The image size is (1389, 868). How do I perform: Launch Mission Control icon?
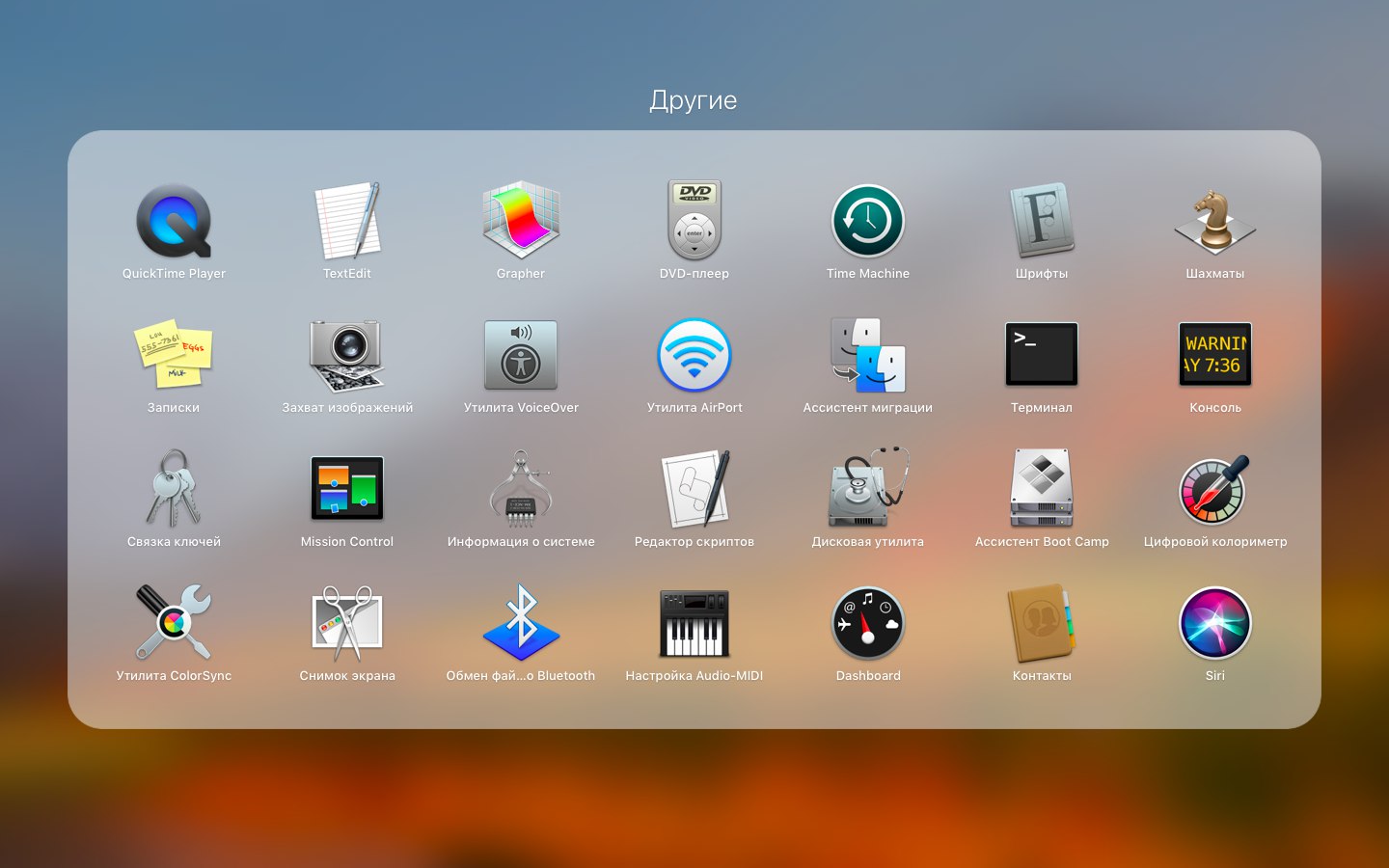347,488
